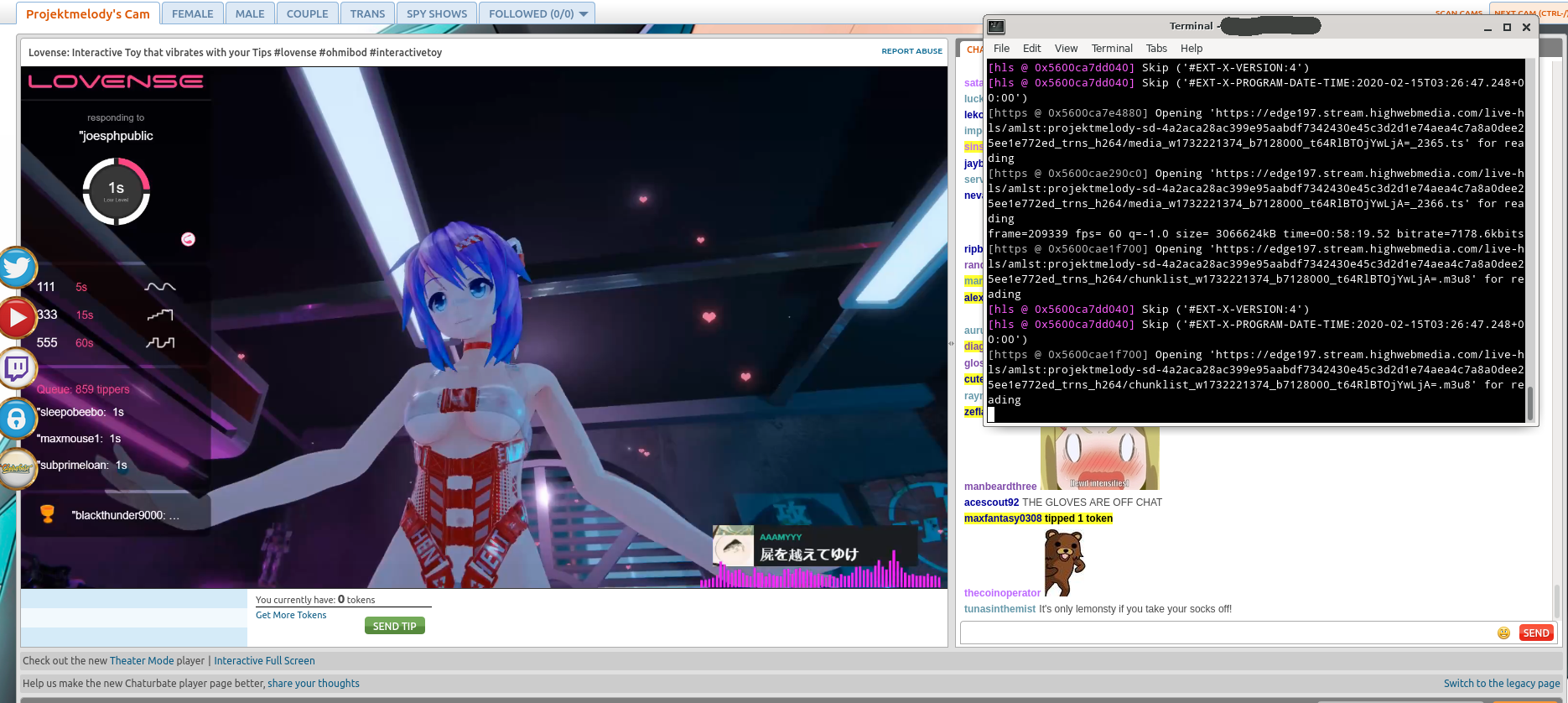Click Switch to the legacy page link
The image size is (1568, 703).
click(x=1502, y=684)
